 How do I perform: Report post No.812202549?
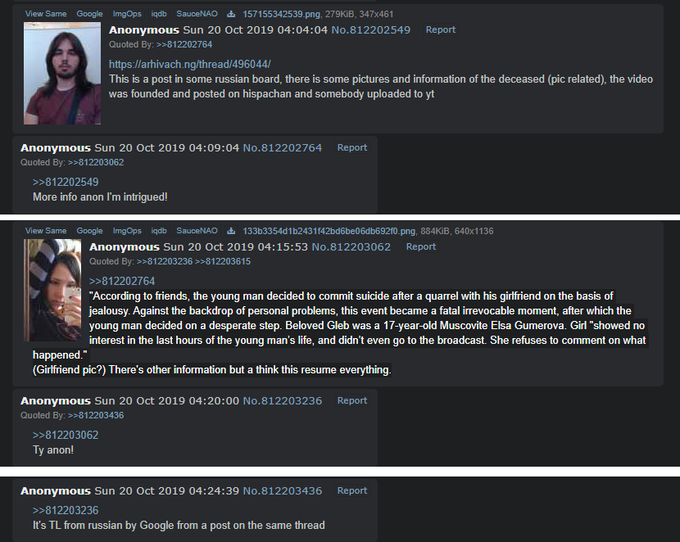coord(440,30)
